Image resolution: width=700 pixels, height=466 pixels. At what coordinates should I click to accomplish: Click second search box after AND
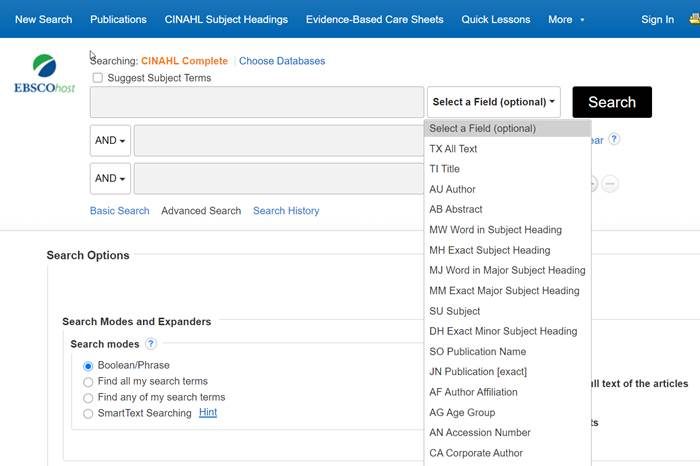coord(279,141)
